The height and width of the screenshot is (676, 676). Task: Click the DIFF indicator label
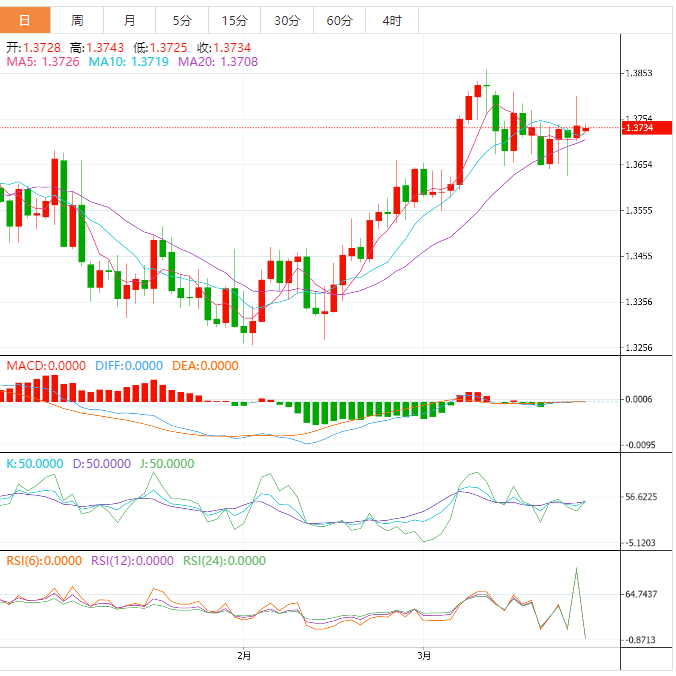[x=129, y=366]
